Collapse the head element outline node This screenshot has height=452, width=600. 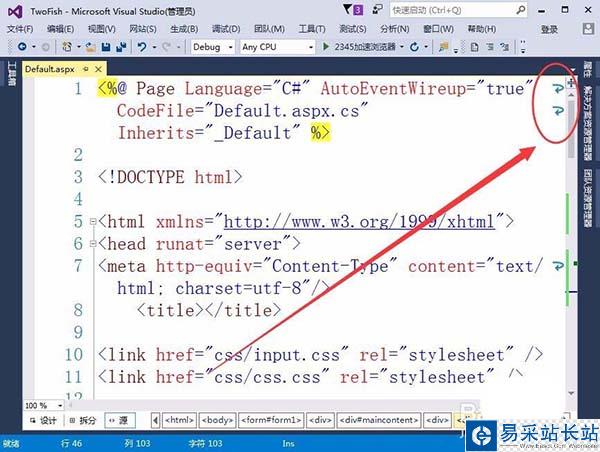tap(93, 243)
